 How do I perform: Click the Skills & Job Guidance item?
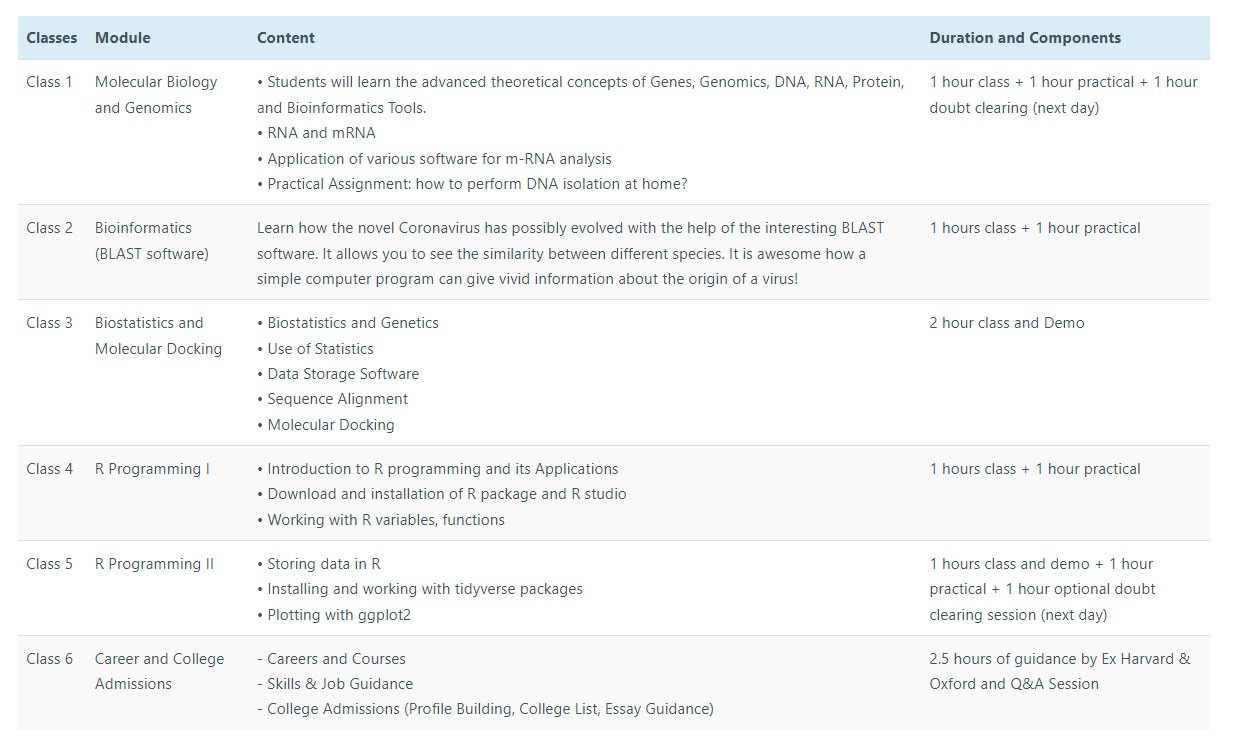(x=335, y=684)
